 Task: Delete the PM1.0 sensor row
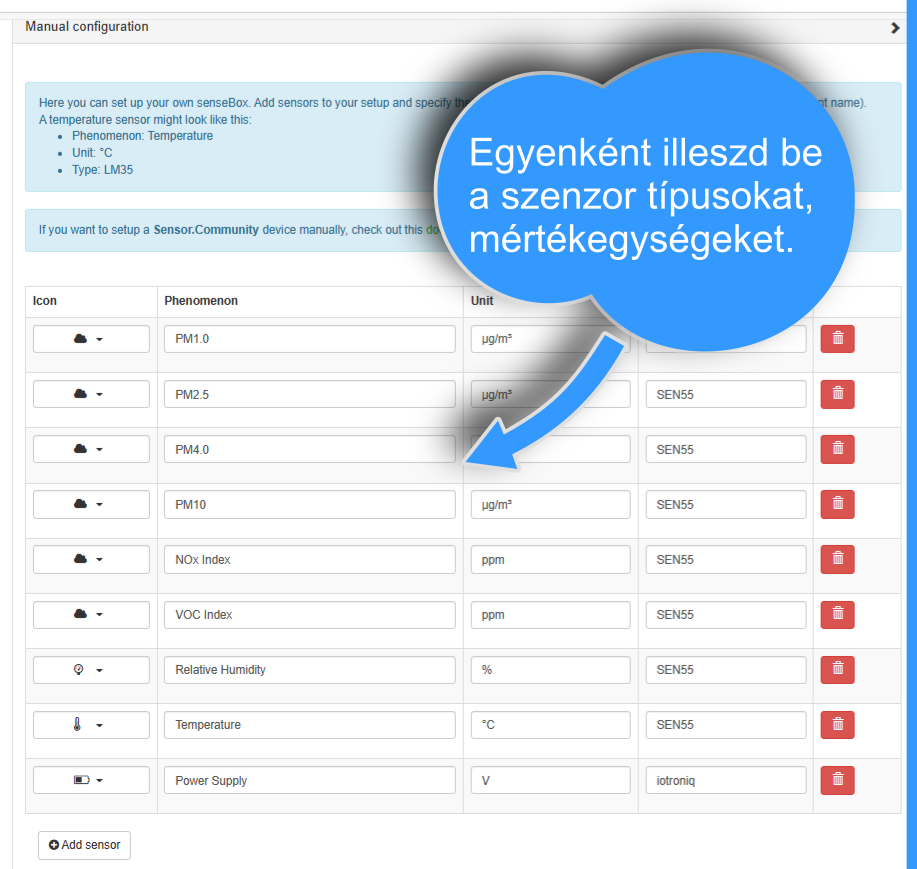pyautogui.click(x=837, y=339)
